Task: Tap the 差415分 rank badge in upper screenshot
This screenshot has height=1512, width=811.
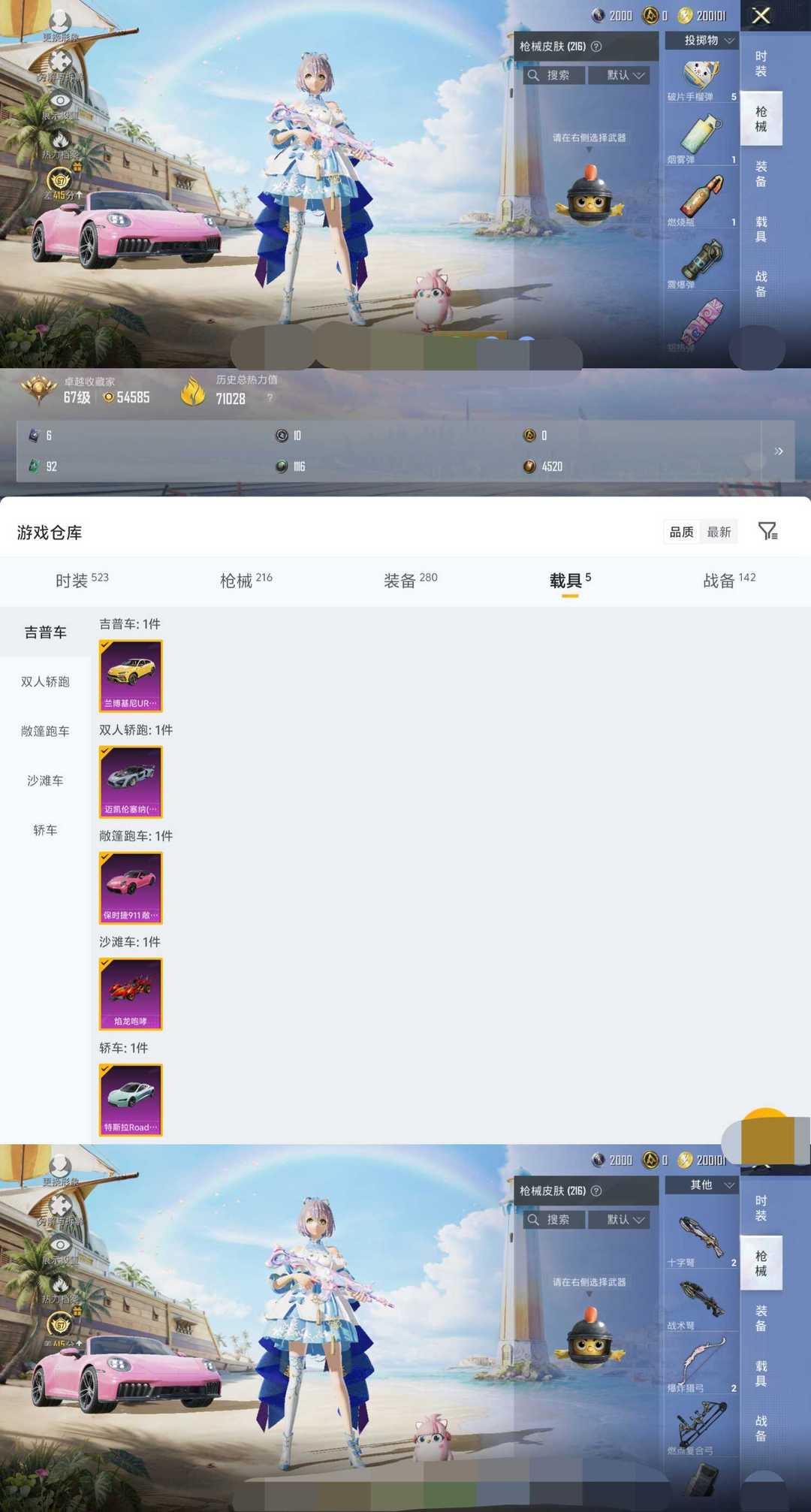Action: pos(60,180)
